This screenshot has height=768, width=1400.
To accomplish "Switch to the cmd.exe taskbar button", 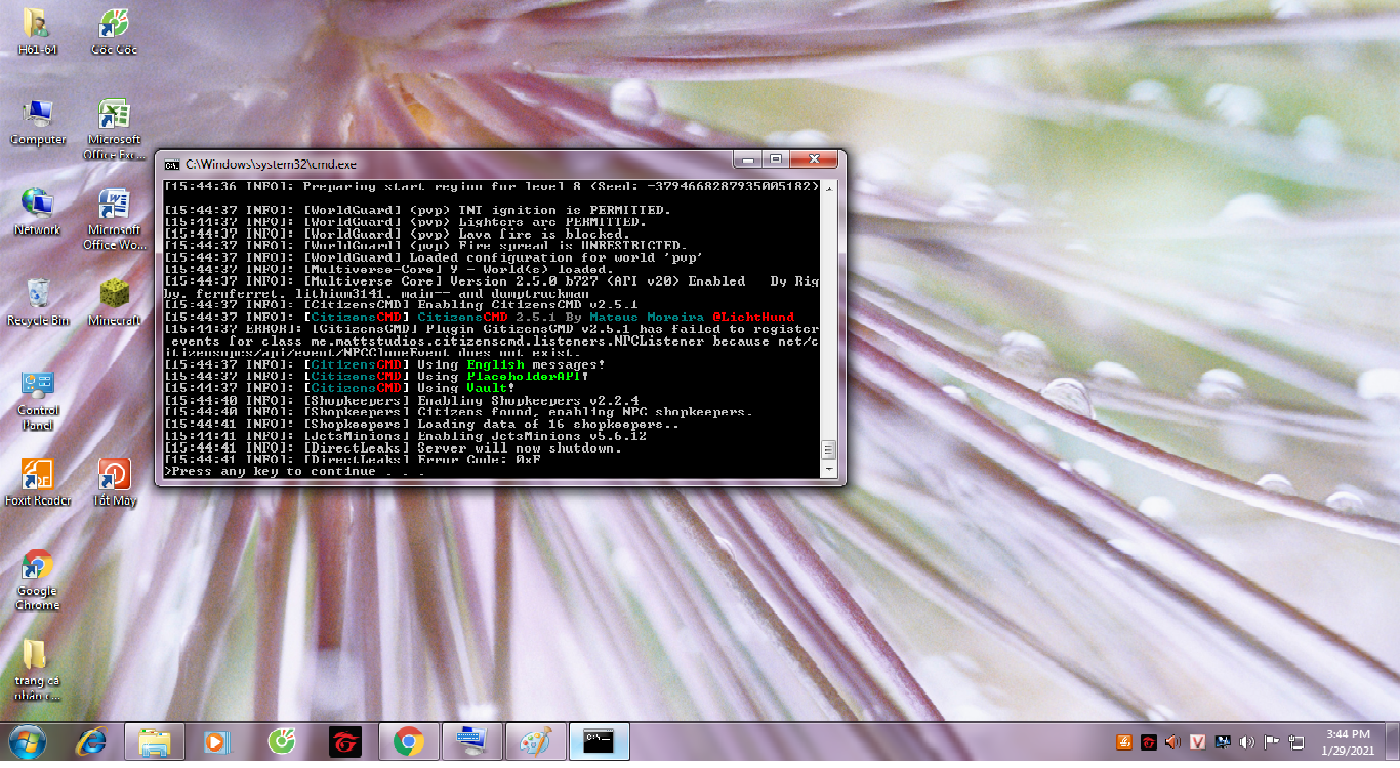I will click(x=599, y=742).
